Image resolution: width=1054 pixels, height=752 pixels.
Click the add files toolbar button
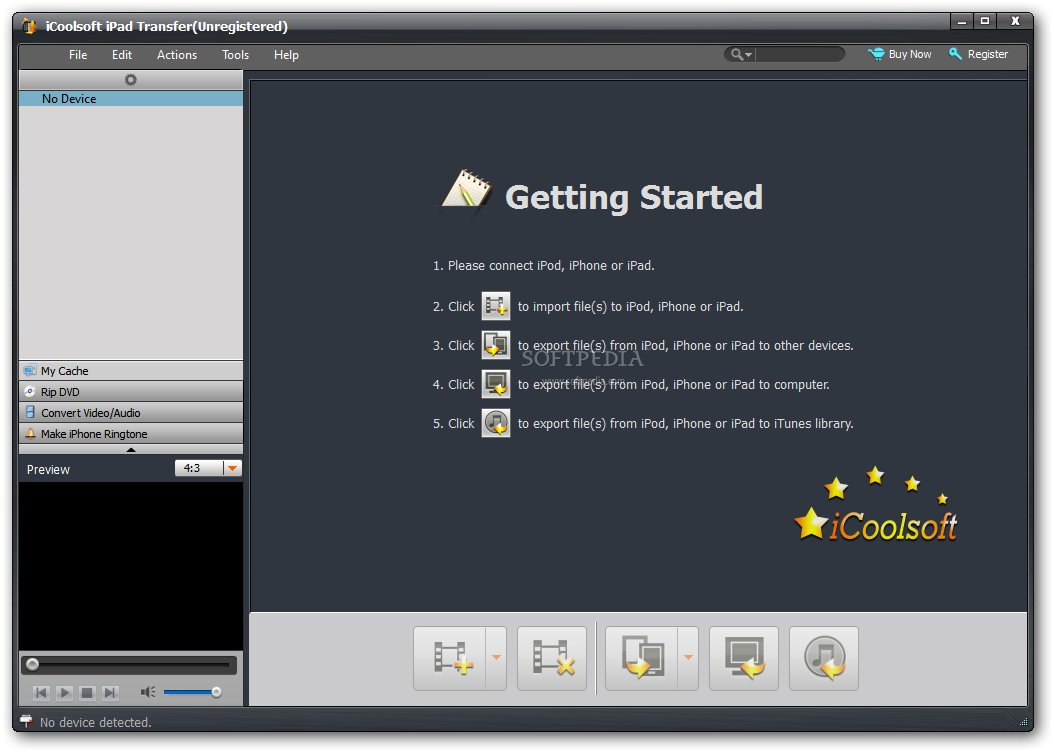click(x=450, y=659)
